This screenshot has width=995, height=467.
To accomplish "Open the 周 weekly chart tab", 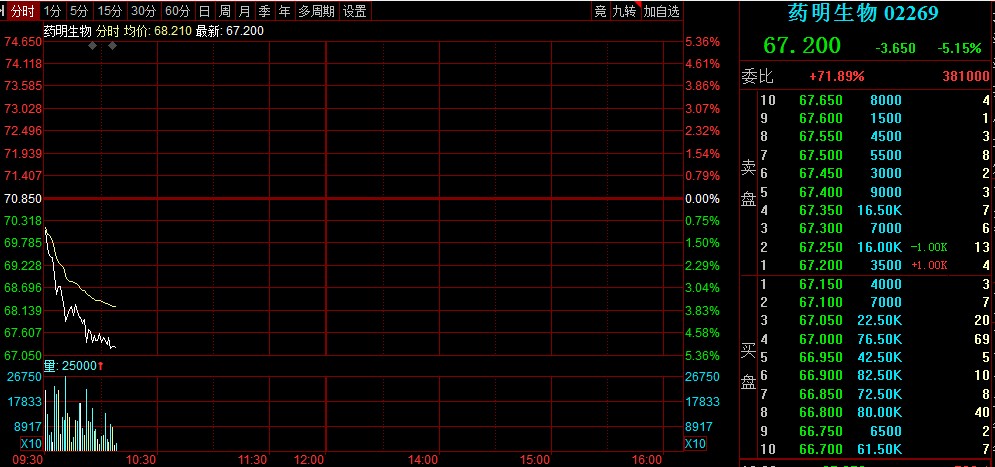I will click(x=225, y=11).
